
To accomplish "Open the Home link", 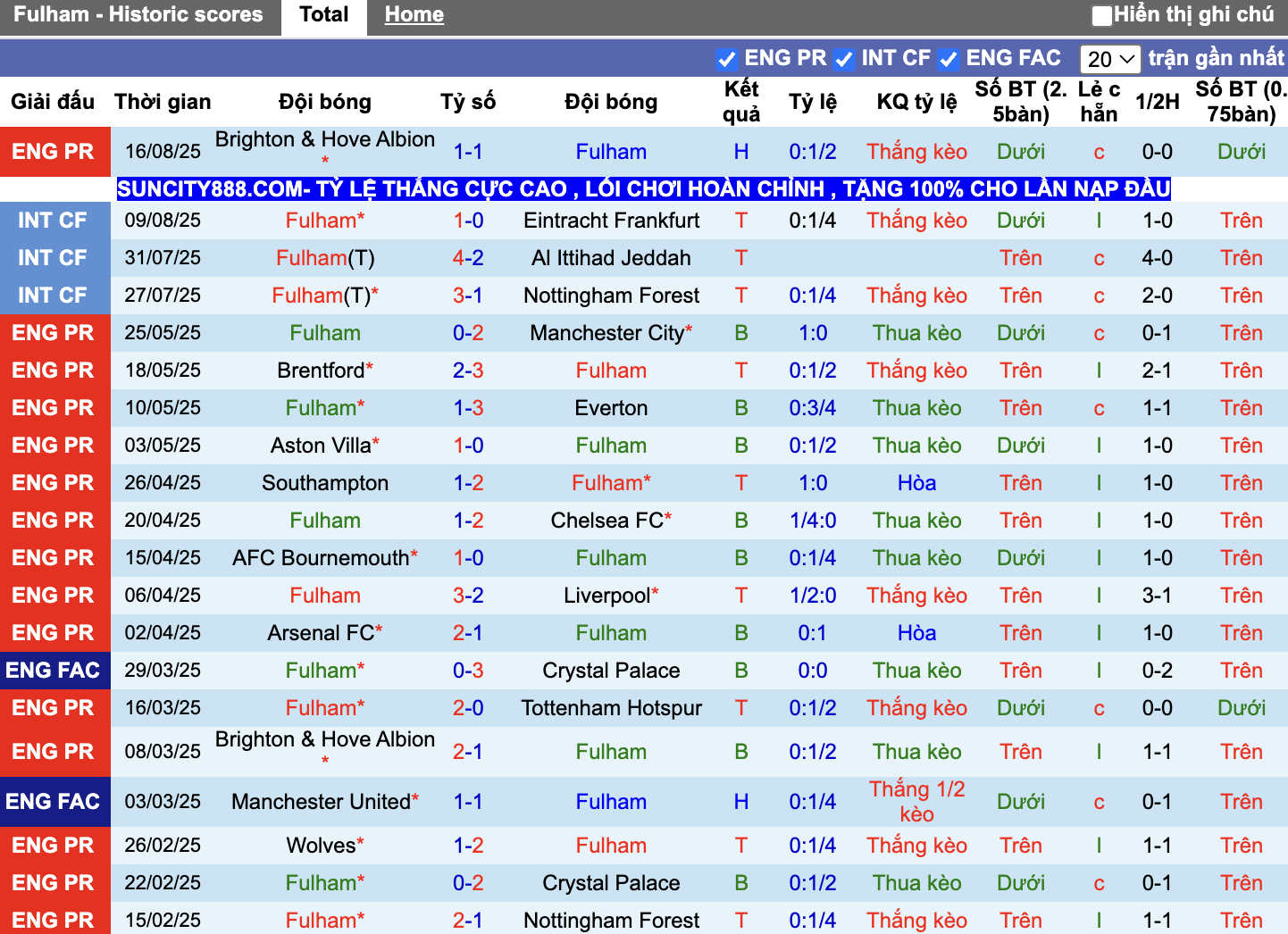I will coord(414,15).
